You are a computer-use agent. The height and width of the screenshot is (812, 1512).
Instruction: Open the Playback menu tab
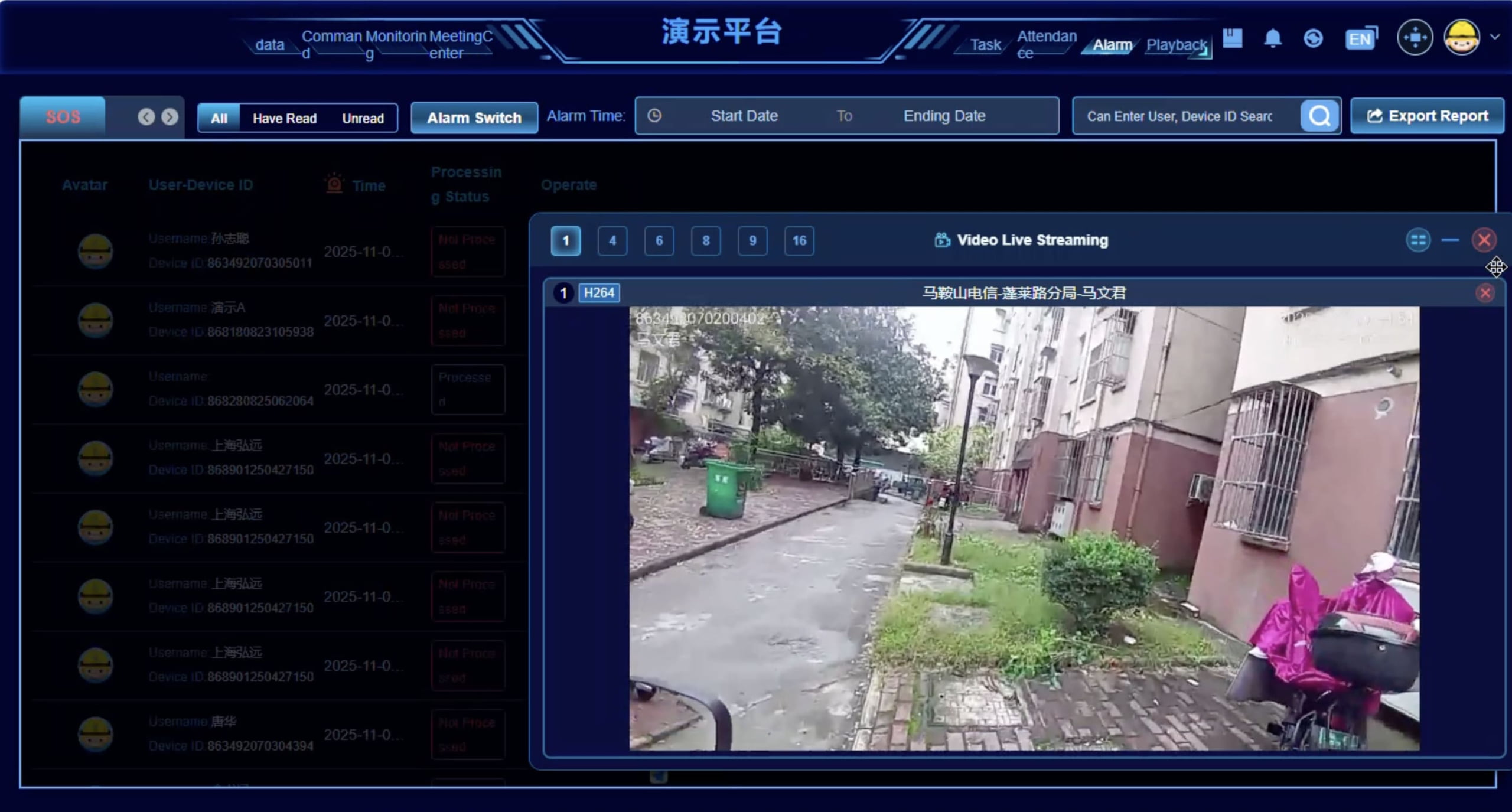(1175, 45)
